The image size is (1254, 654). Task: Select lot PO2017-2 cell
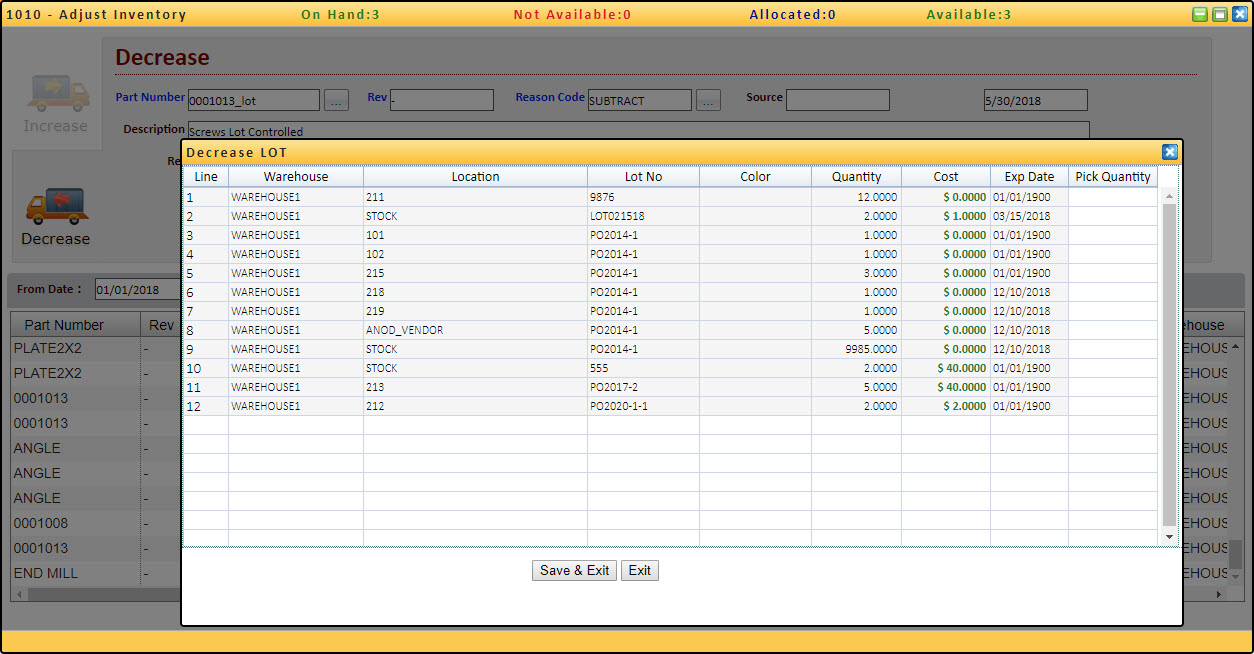coord(644,387)
